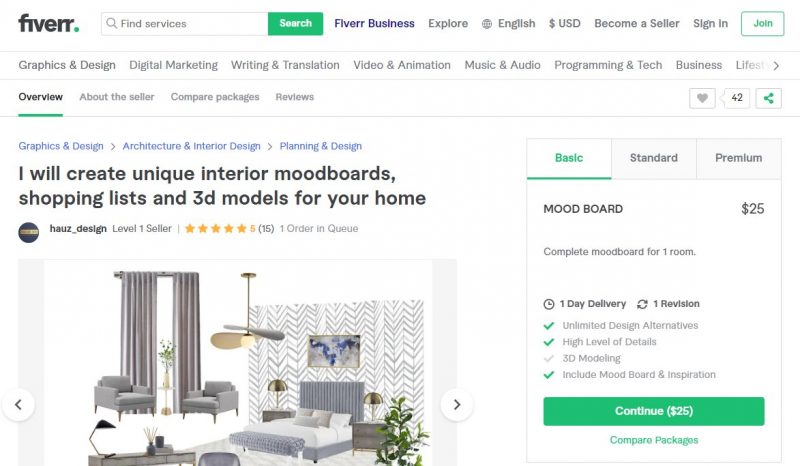Click the Fiverr logo

point(49,23)
